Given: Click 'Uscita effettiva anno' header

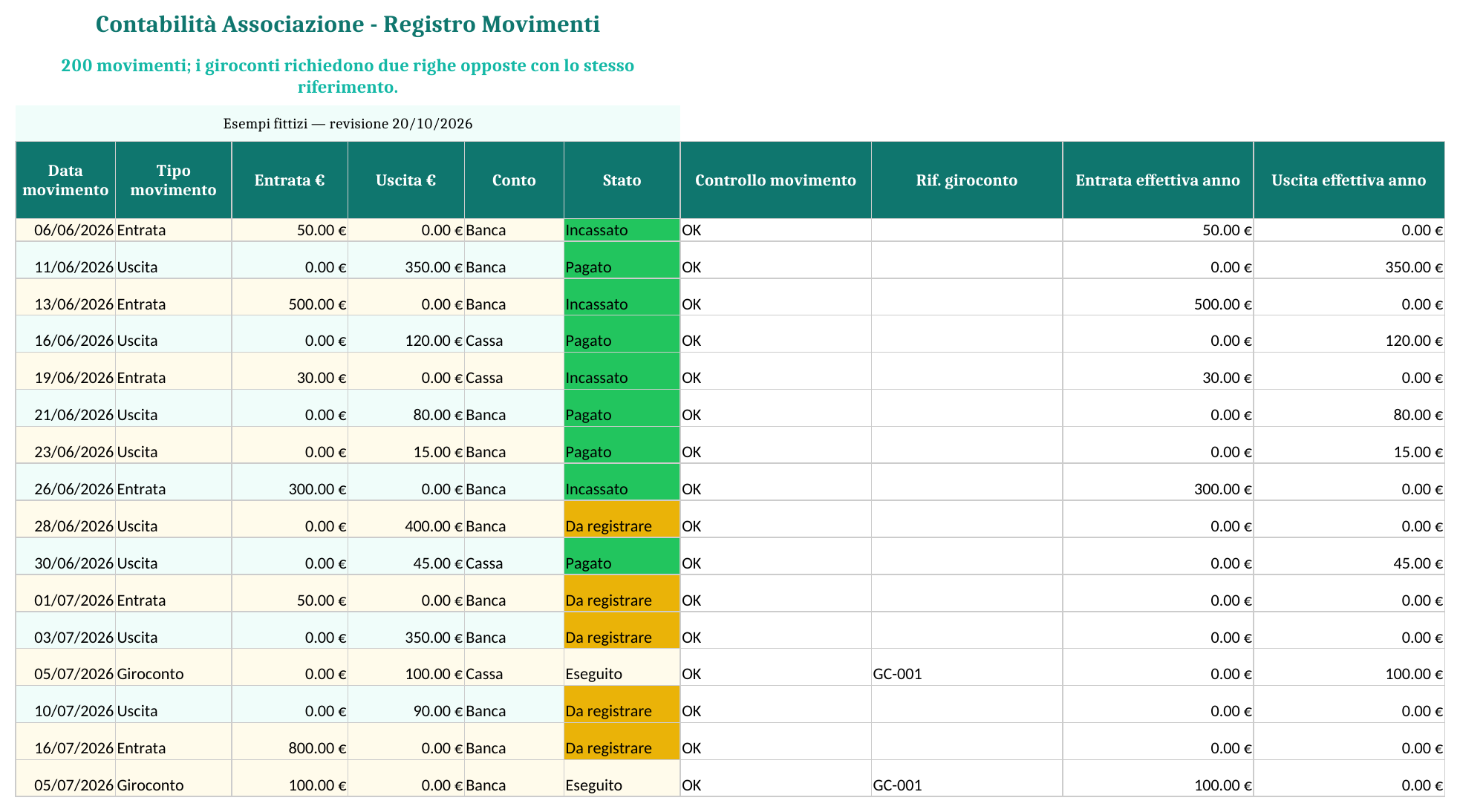Looking at the screenshot, I should [1349, 180].
